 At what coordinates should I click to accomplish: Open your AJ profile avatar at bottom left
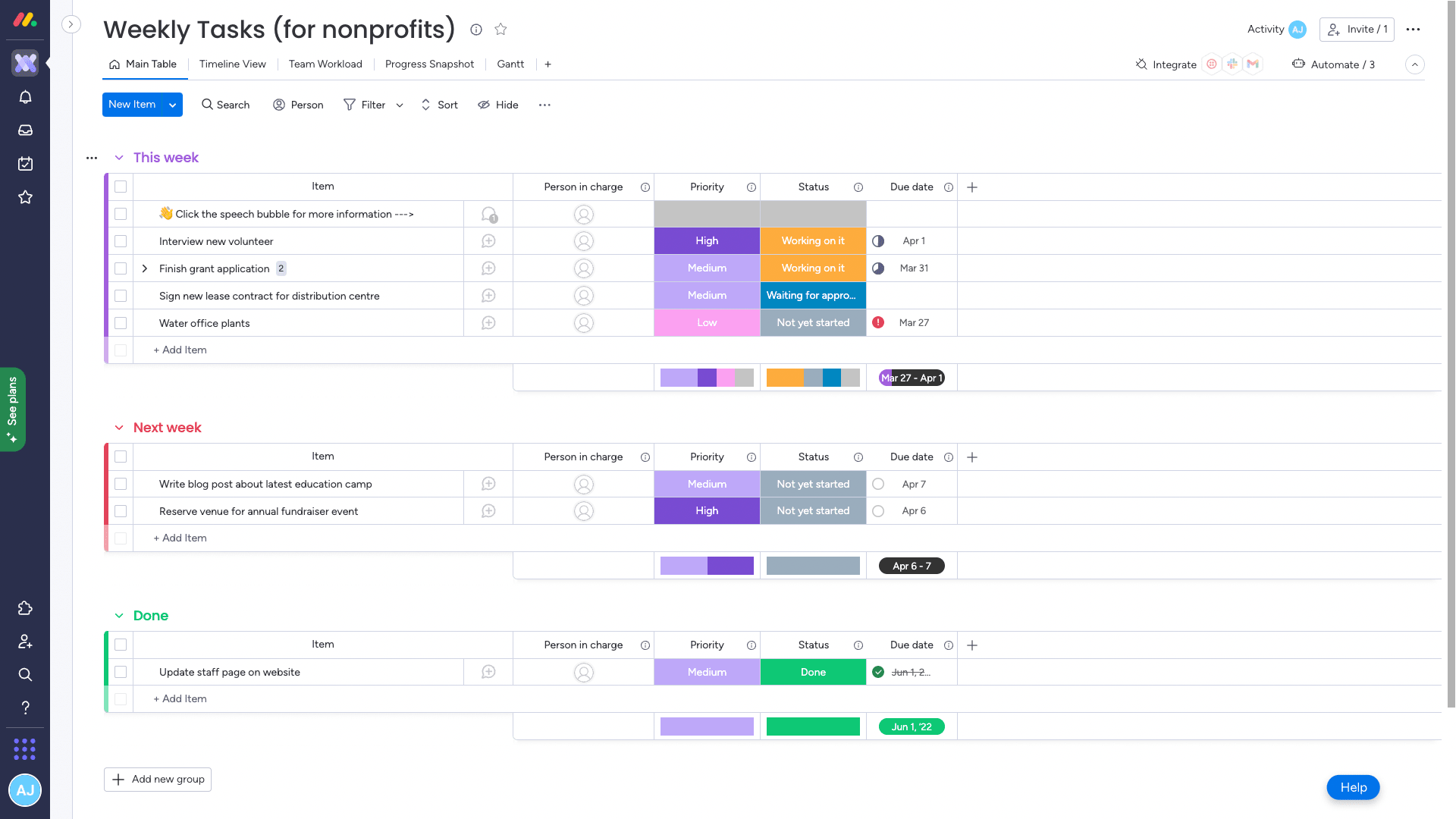click(x=25, y=790)
